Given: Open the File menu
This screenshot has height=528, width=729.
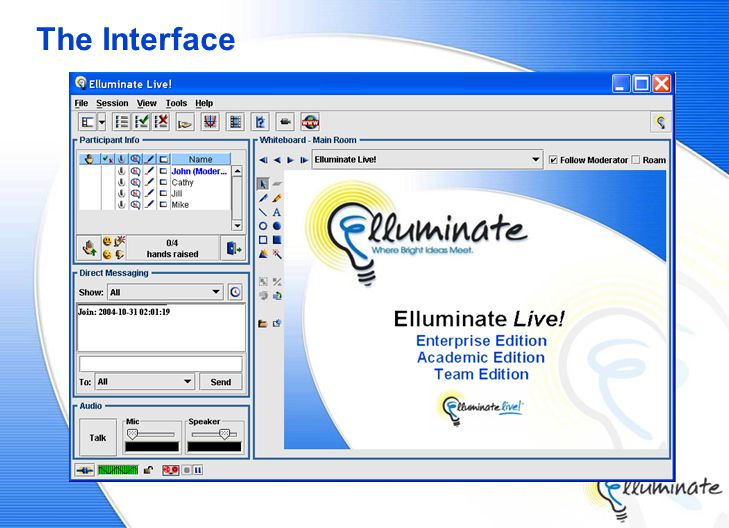Looking at the screenshot, I should pyautogui.click(x=81, y=103).
